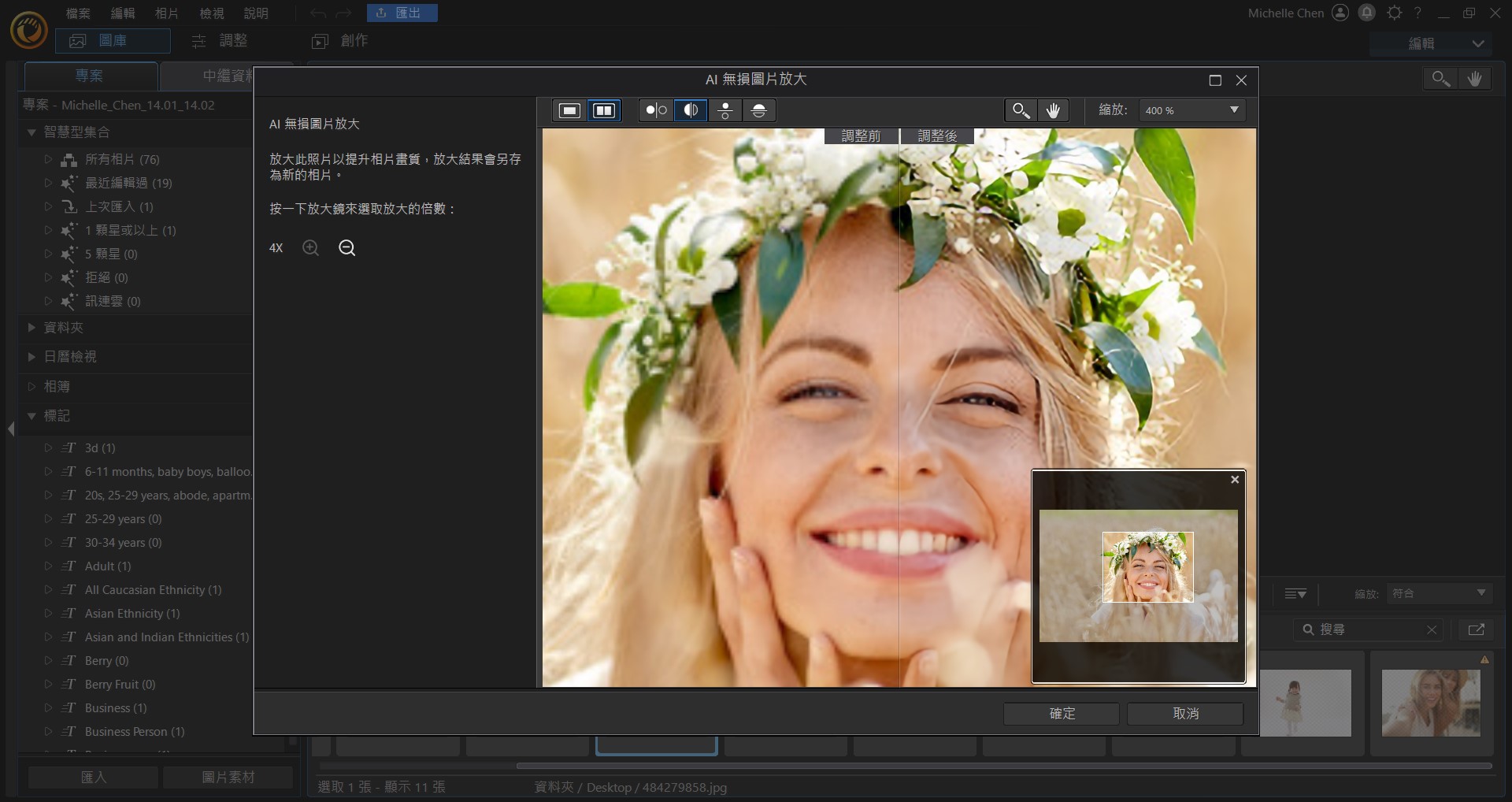Toggle the compare two images view
1512x802 pixels.
pos(604,110)
